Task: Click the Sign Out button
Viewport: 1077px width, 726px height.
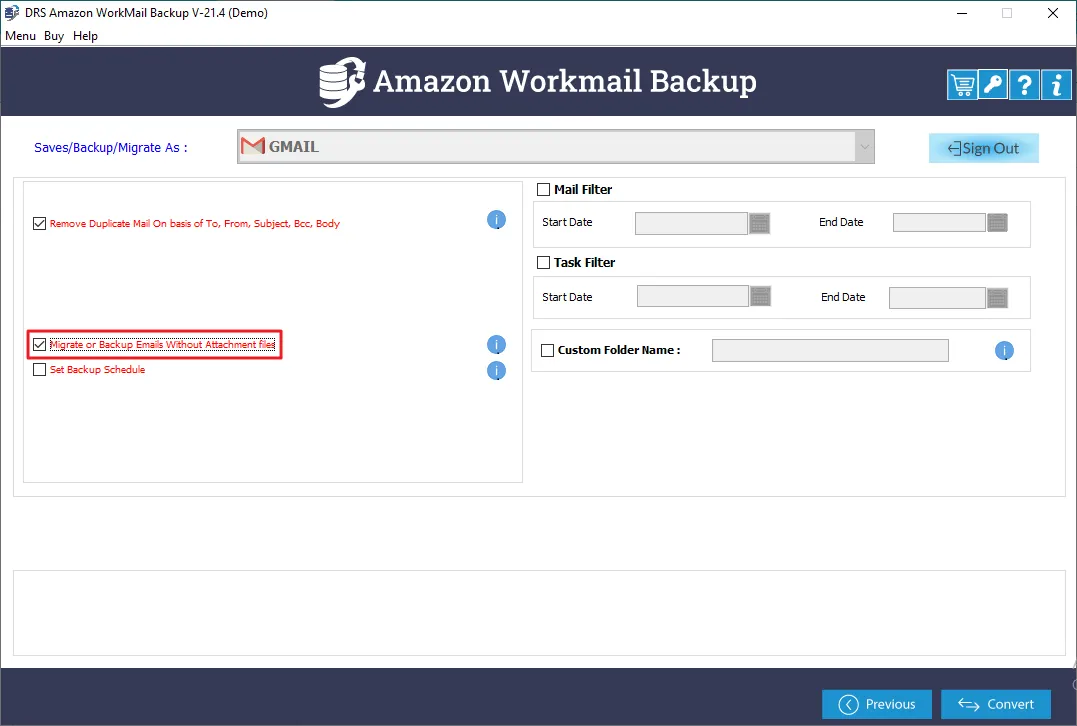Action: tap(984, 148)
